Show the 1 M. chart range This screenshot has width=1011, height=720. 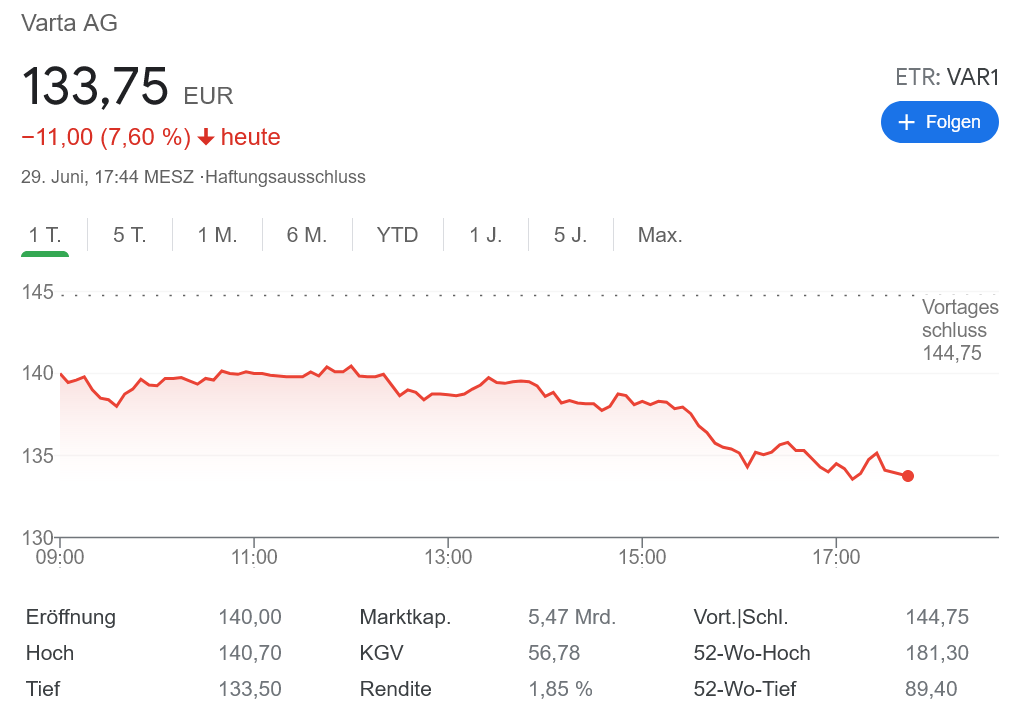217,236
